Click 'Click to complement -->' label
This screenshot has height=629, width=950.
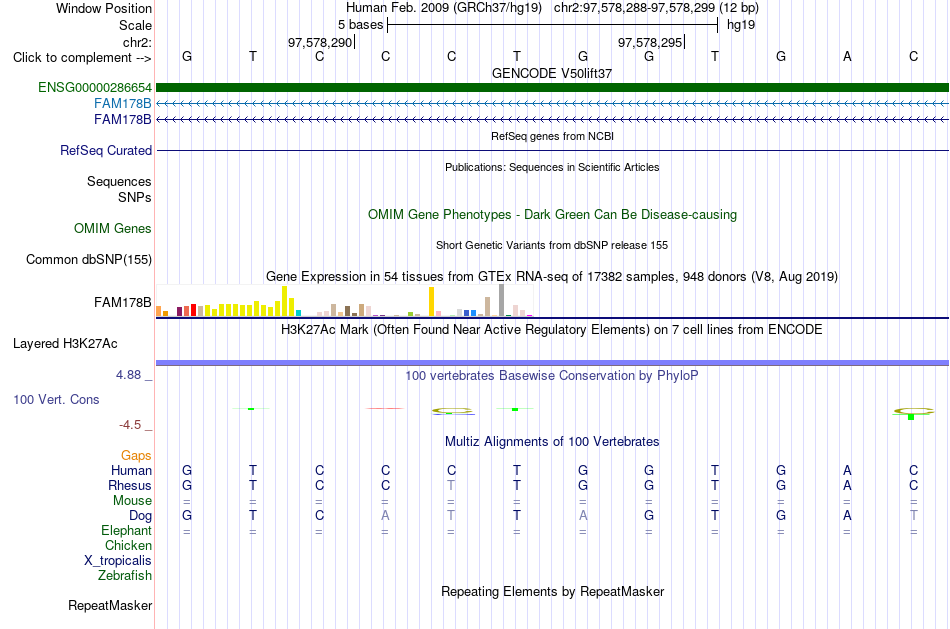82,58
